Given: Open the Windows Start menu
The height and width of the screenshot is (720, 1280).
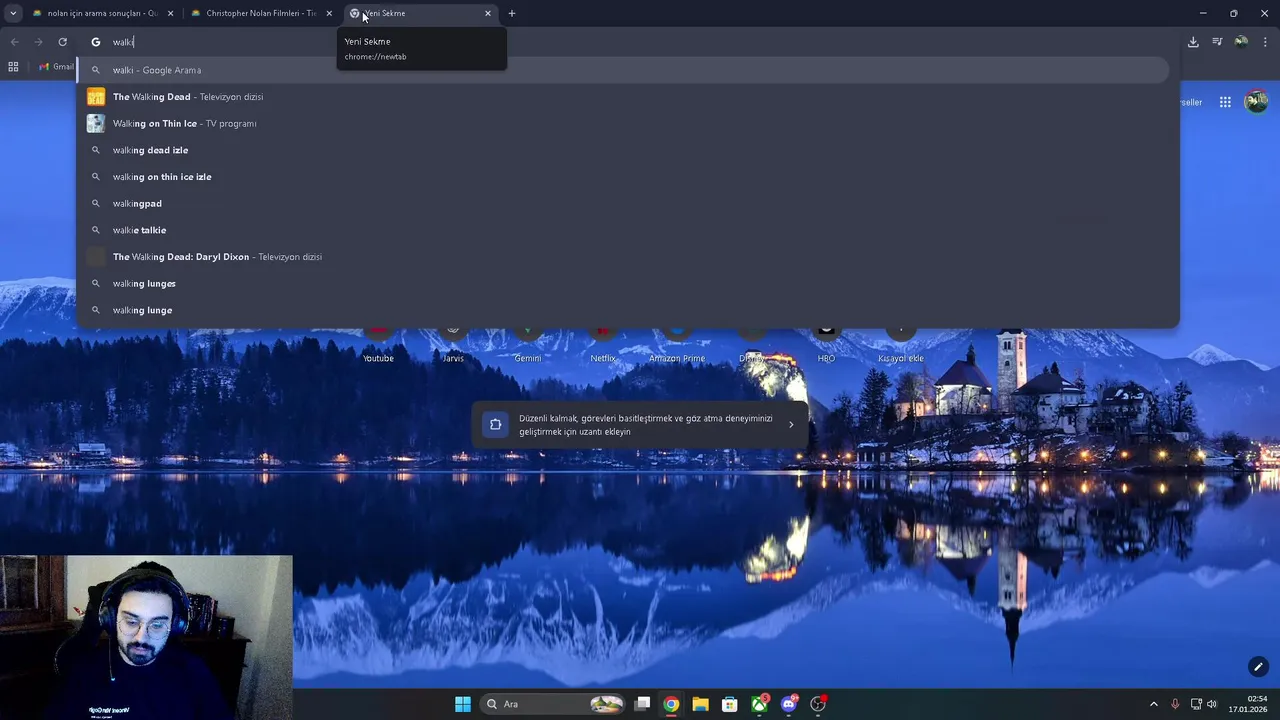Looking at the screenshot, I should [x=463, y=704].
